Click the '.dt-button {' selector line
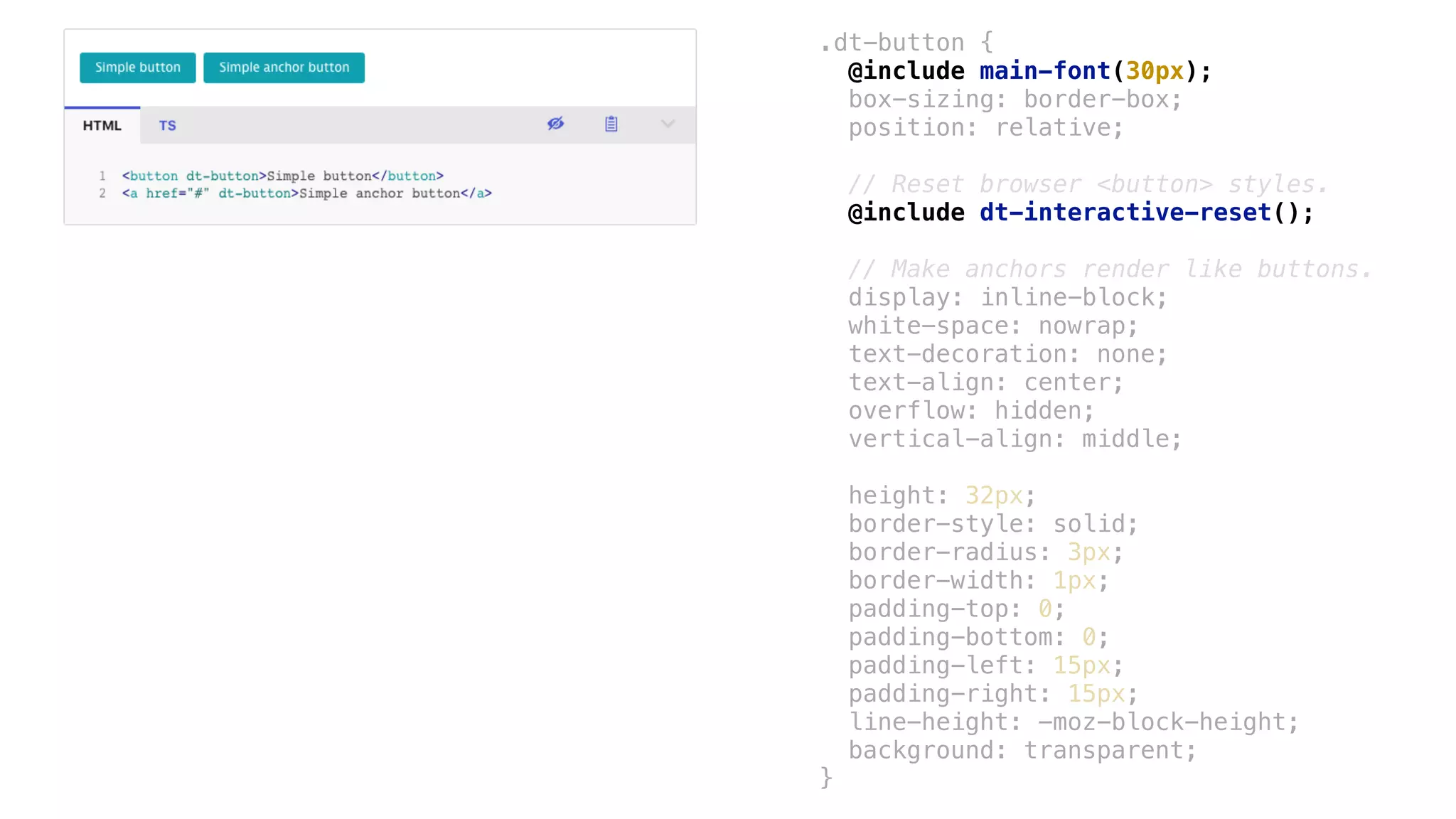The width and height of the screenshot is (1456, 819). point(906,43)
